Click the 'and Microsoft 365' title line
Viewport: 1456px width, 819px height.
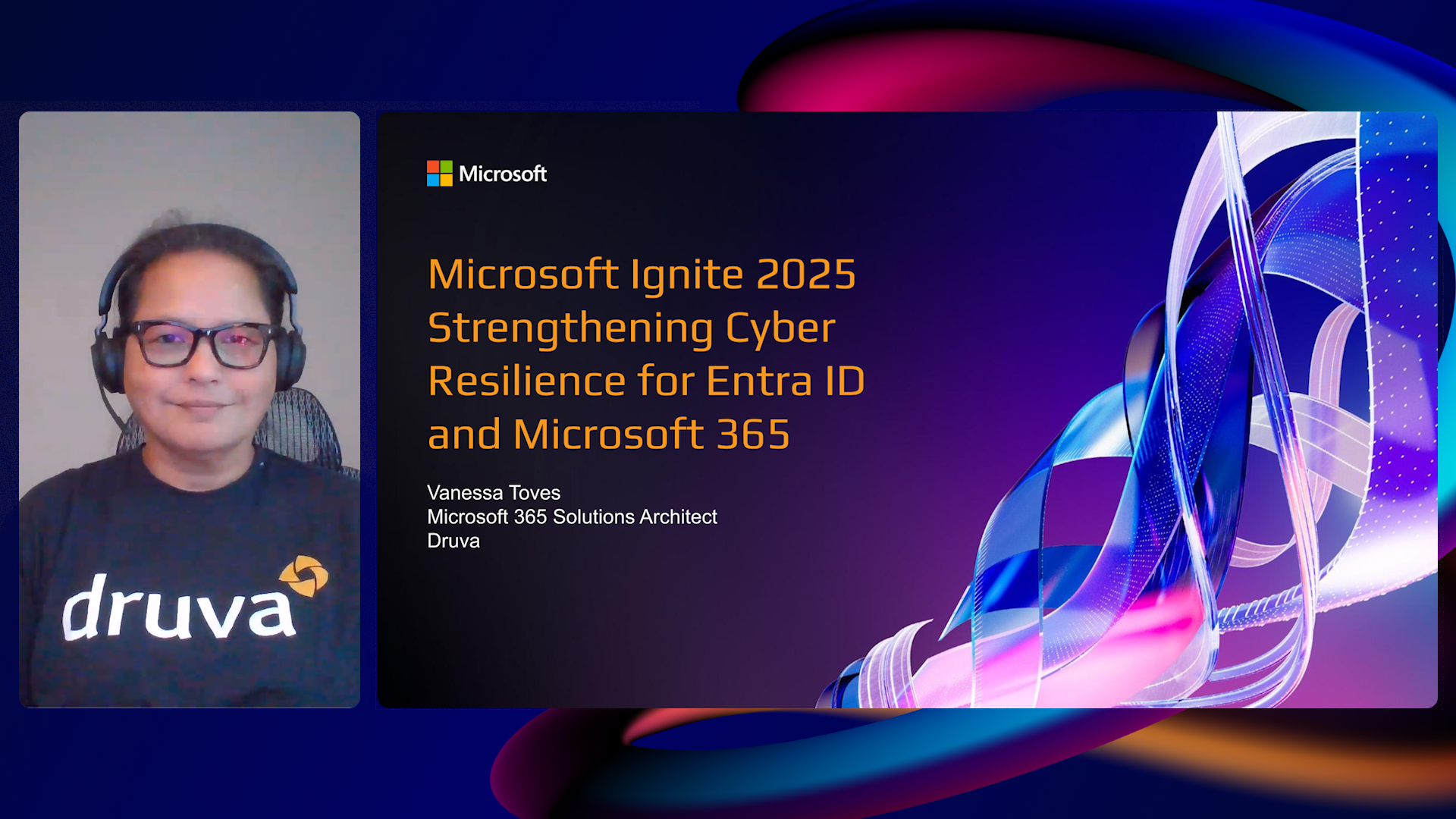point(609,435)
